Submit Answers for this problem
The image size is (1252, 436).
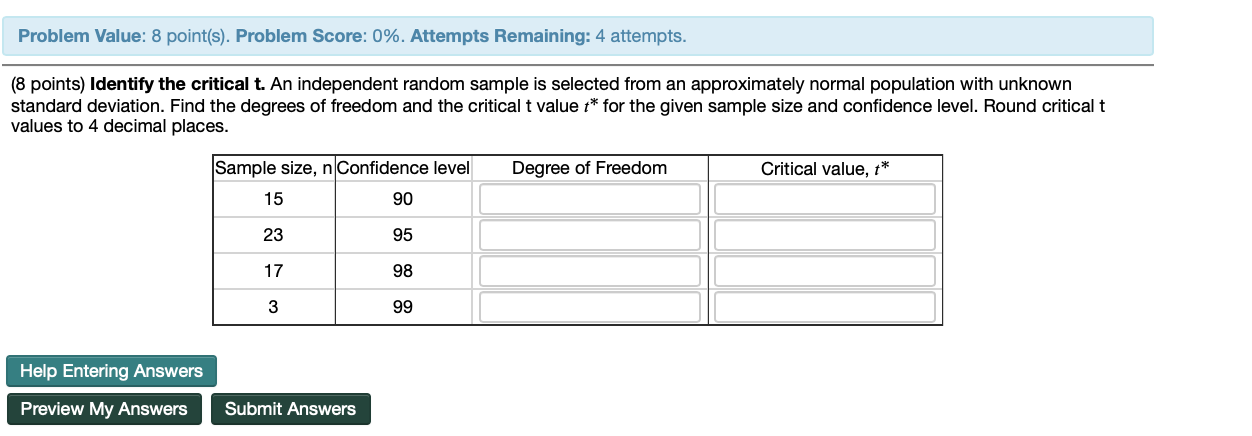(290, 409)
